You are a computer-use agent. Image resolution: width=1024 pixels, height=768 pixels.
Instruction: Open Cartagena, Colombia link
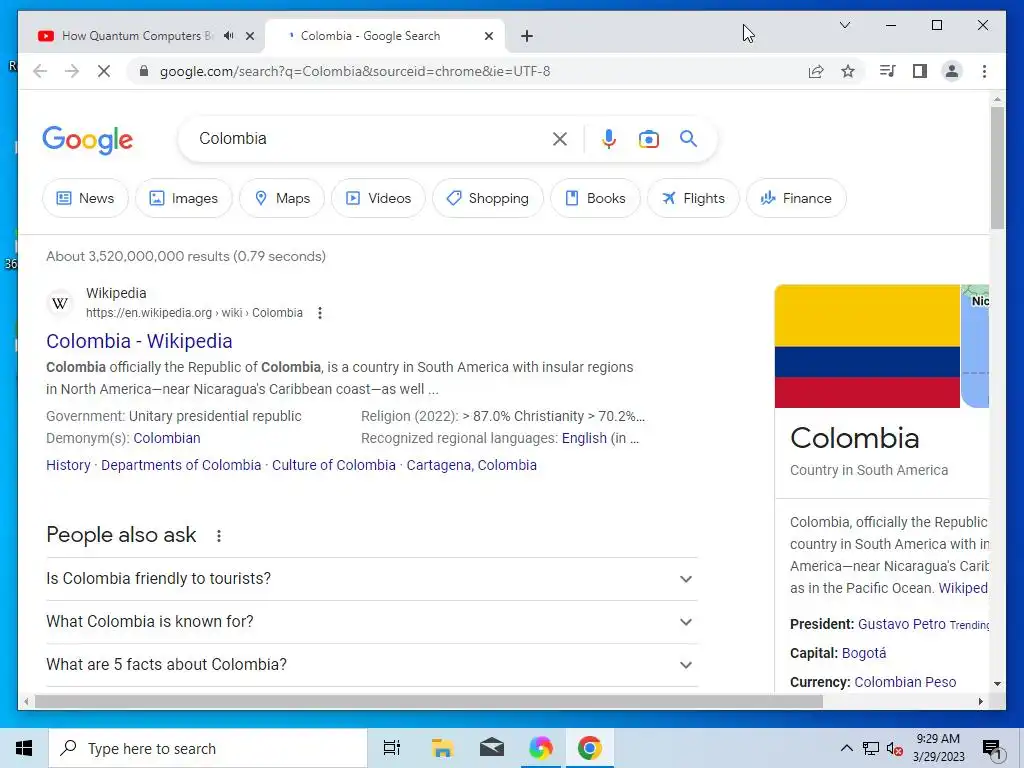pyautogui.click(x=472, y=465)
